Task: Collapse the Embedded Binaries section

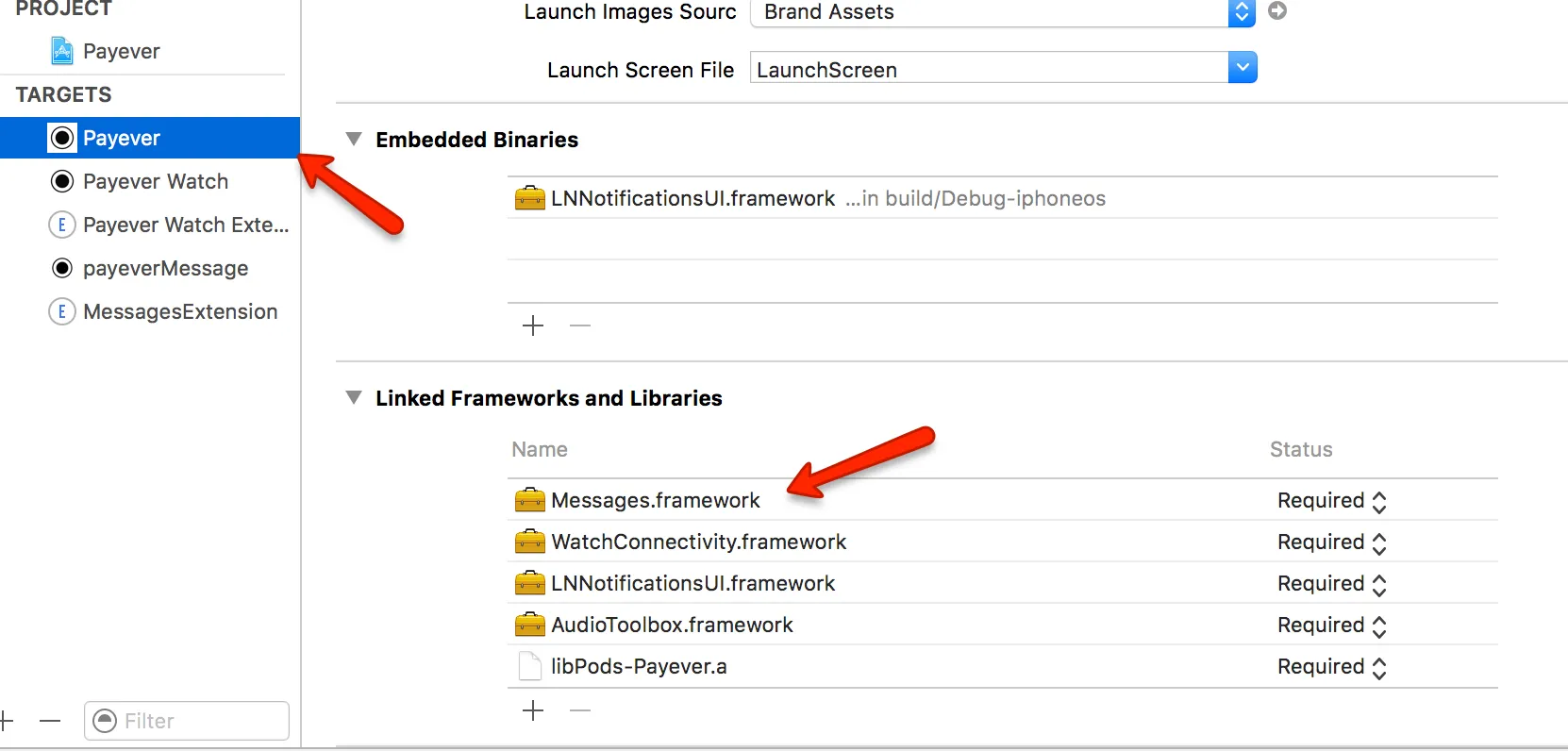Action: click(x=354, y=139)
